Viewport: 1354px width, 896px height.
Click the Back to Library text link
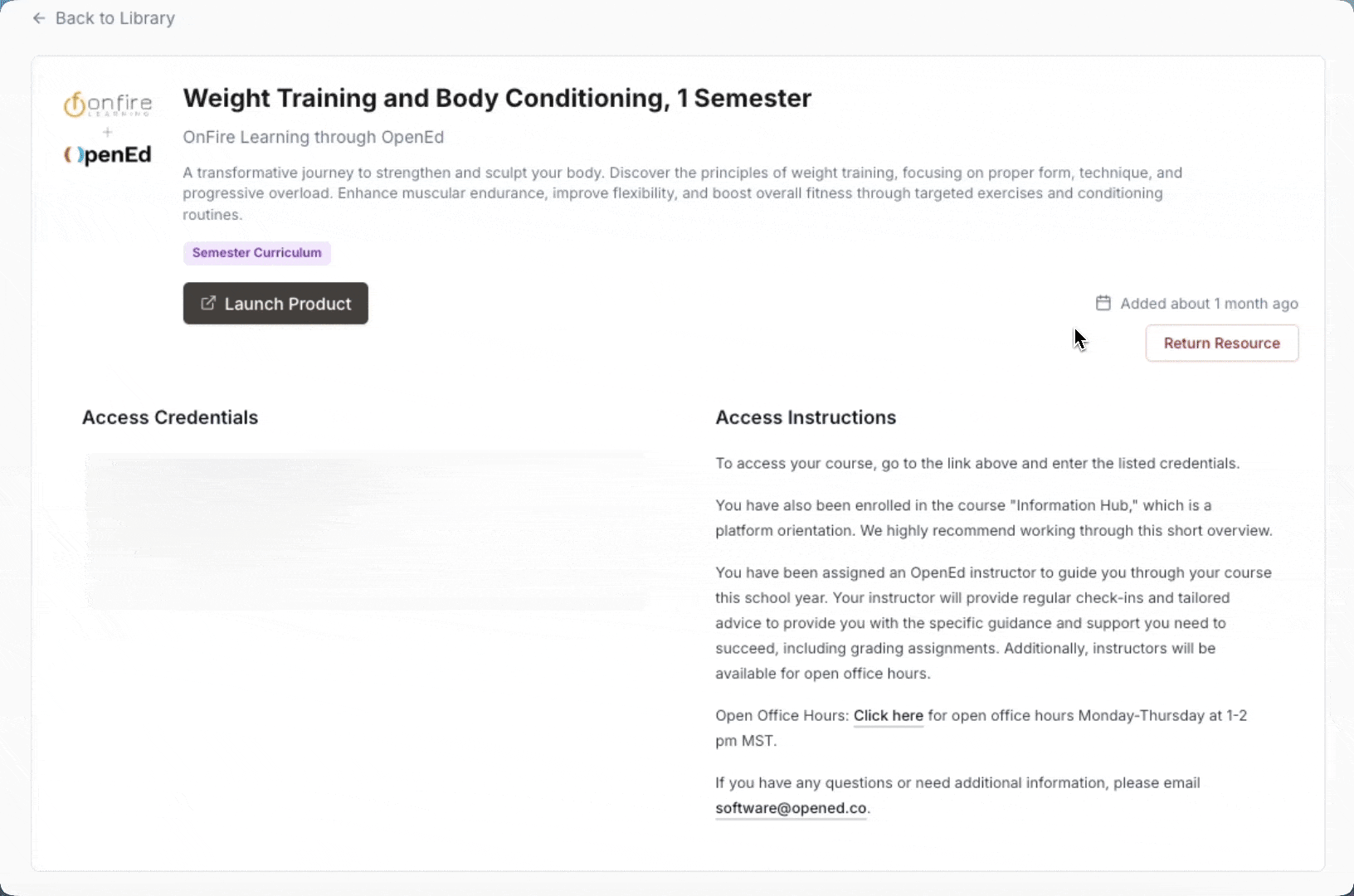(114, 18)
